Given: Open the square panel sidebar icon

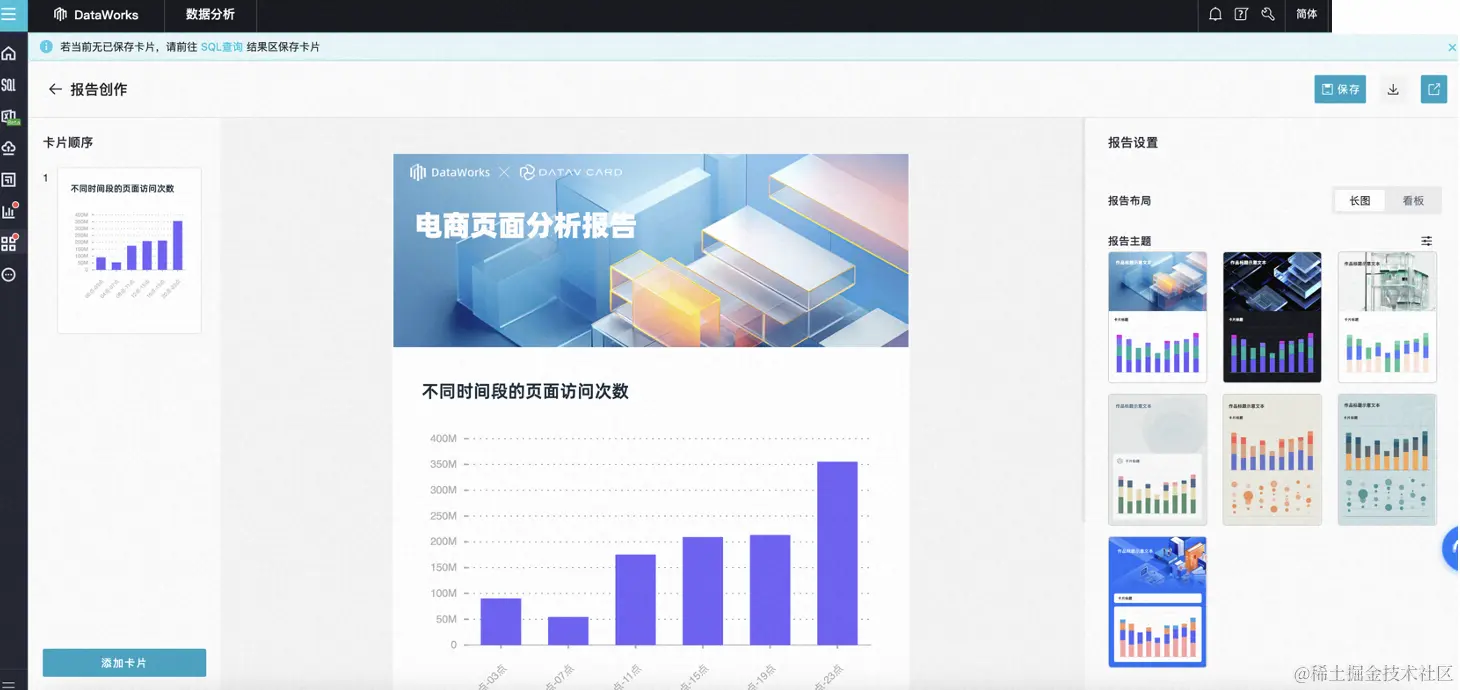Looking at the screenshot, I should (9, 180).
